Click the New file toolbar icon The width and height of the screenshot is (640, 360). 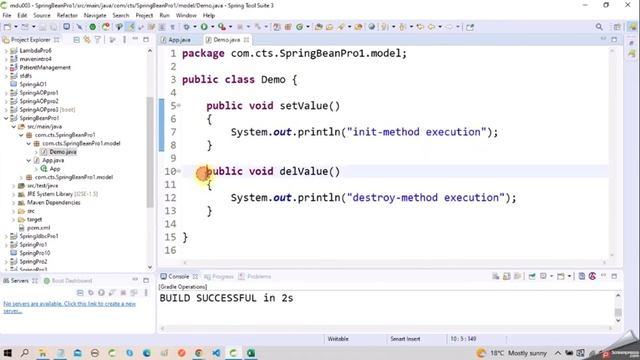pyautogui.click(x=7, y=27)
